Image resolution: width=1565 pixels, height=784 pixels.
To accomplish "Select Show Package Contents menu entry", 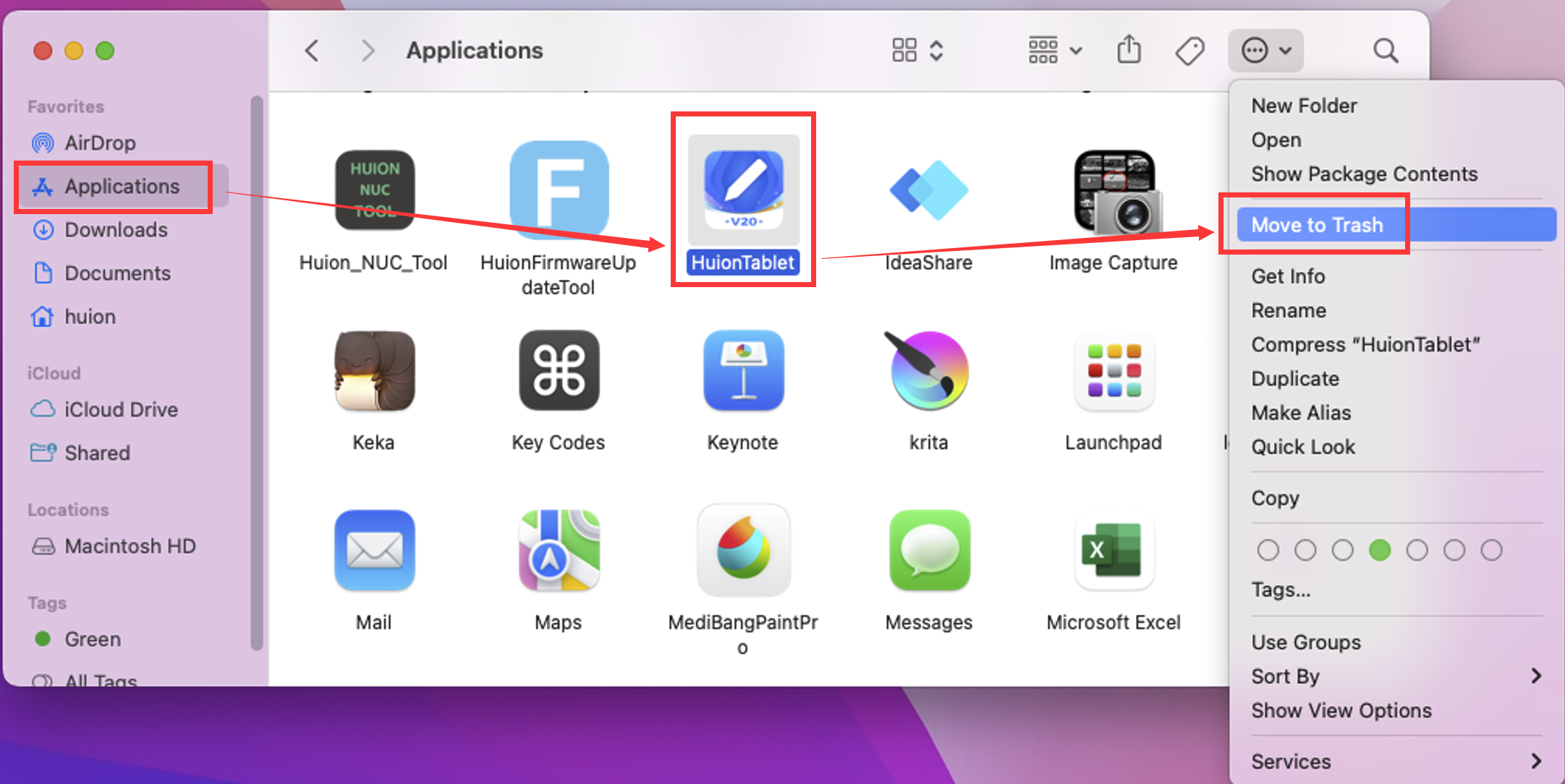I will point(1364,174).
